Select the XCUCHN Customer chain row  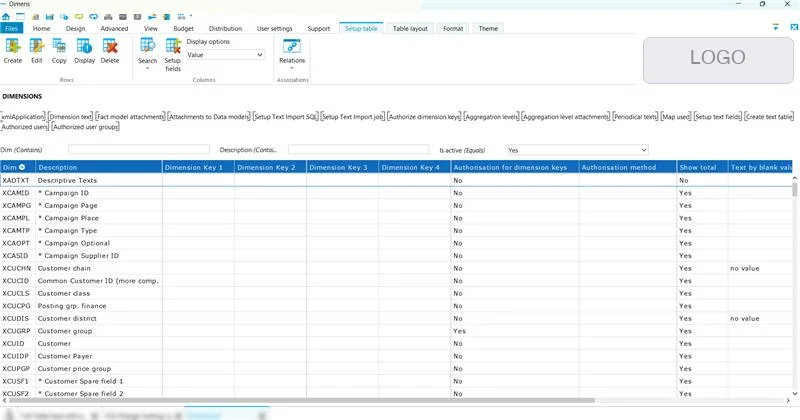click(x=396, y=268)
